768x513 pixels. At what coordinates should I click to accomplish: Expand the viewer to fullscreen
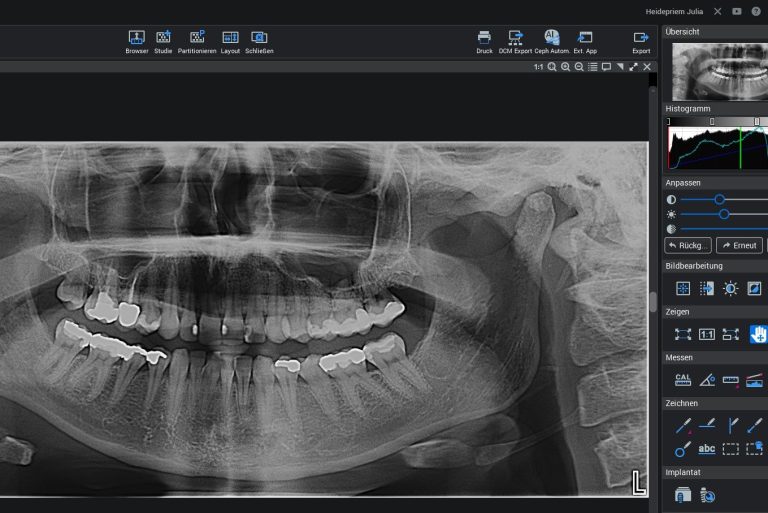[x=633, y=67]
